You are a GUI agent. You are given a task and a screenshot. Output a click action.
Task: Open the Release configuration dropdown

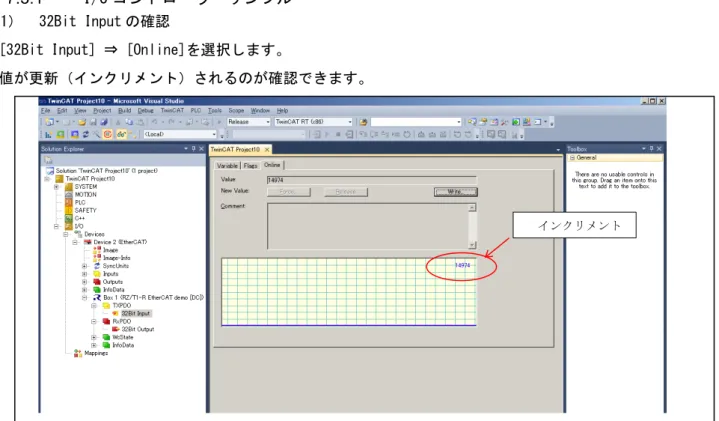pyautogui.click(x=249, y=122)
